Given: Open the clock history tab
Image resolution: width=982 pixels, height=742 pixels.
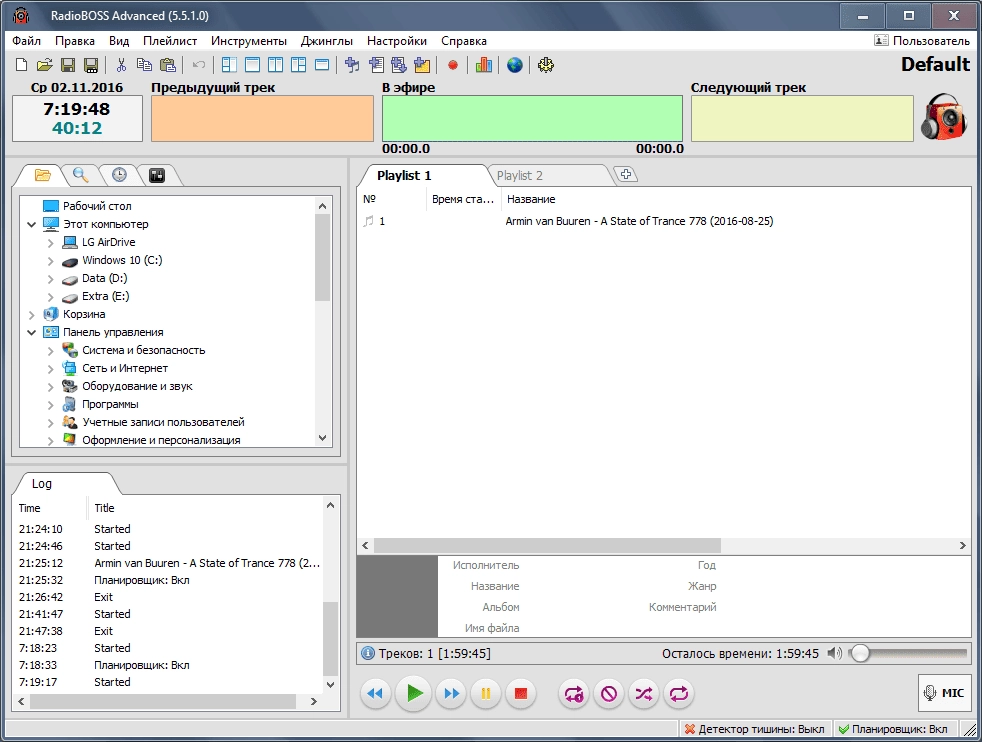Looking at the screenshot, I should [x=119, y=175].
